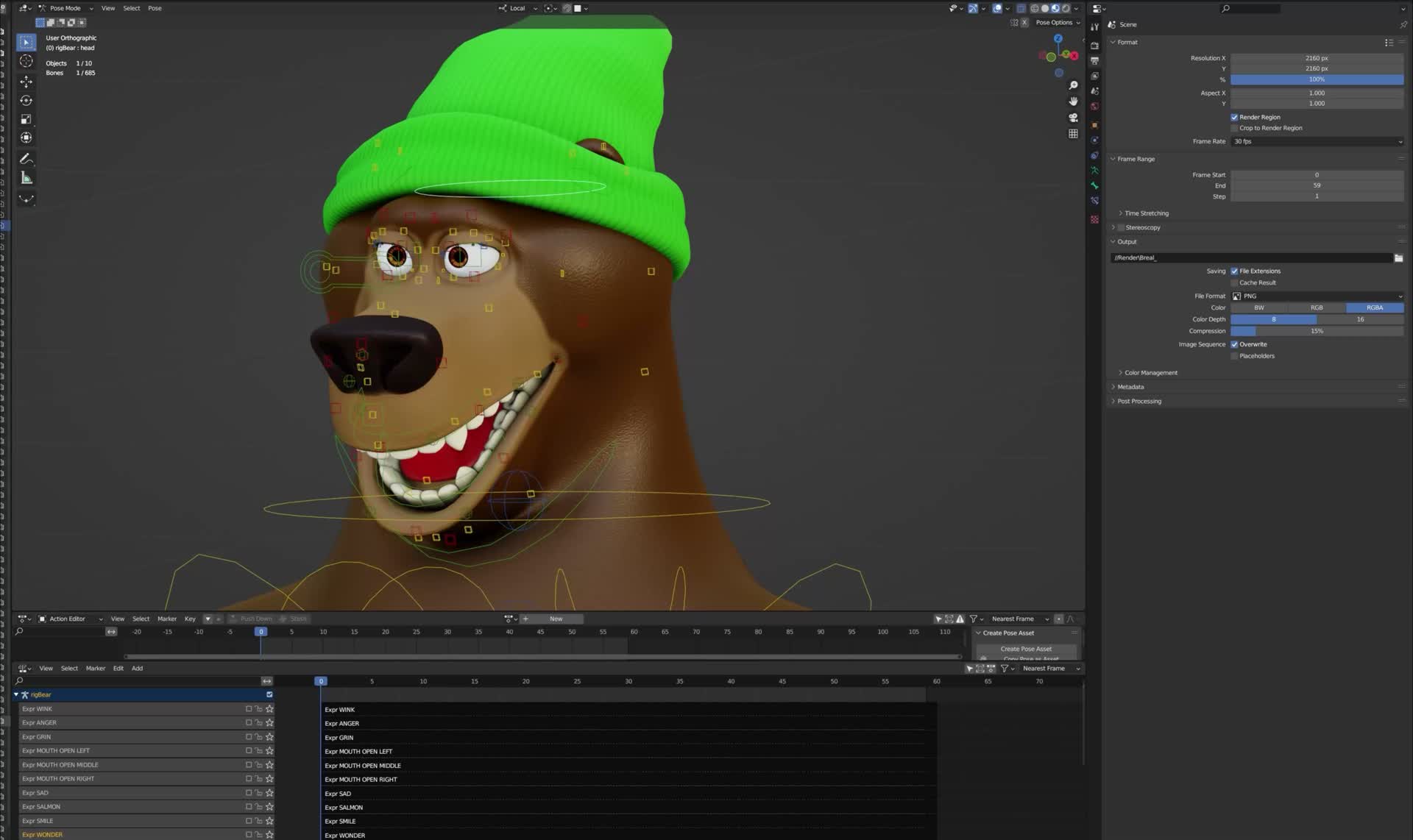Select the Measure tool icon
The width and height of the screenshot is (1413, 840).
coord(27,178)
